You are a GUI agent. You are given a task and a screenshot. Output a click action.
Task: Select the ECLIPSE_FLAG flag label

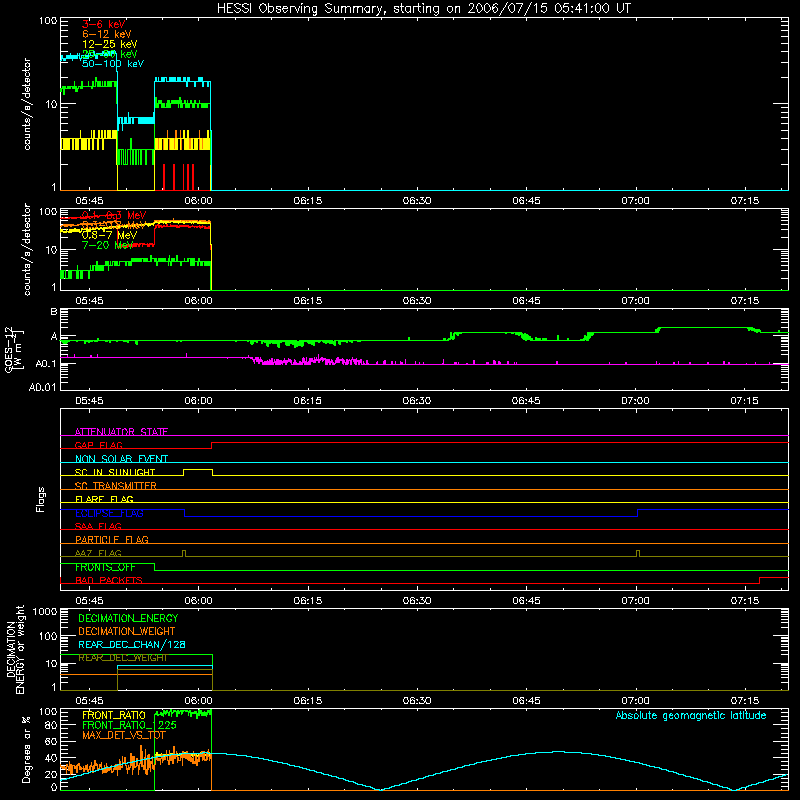(x=109, y=513)
